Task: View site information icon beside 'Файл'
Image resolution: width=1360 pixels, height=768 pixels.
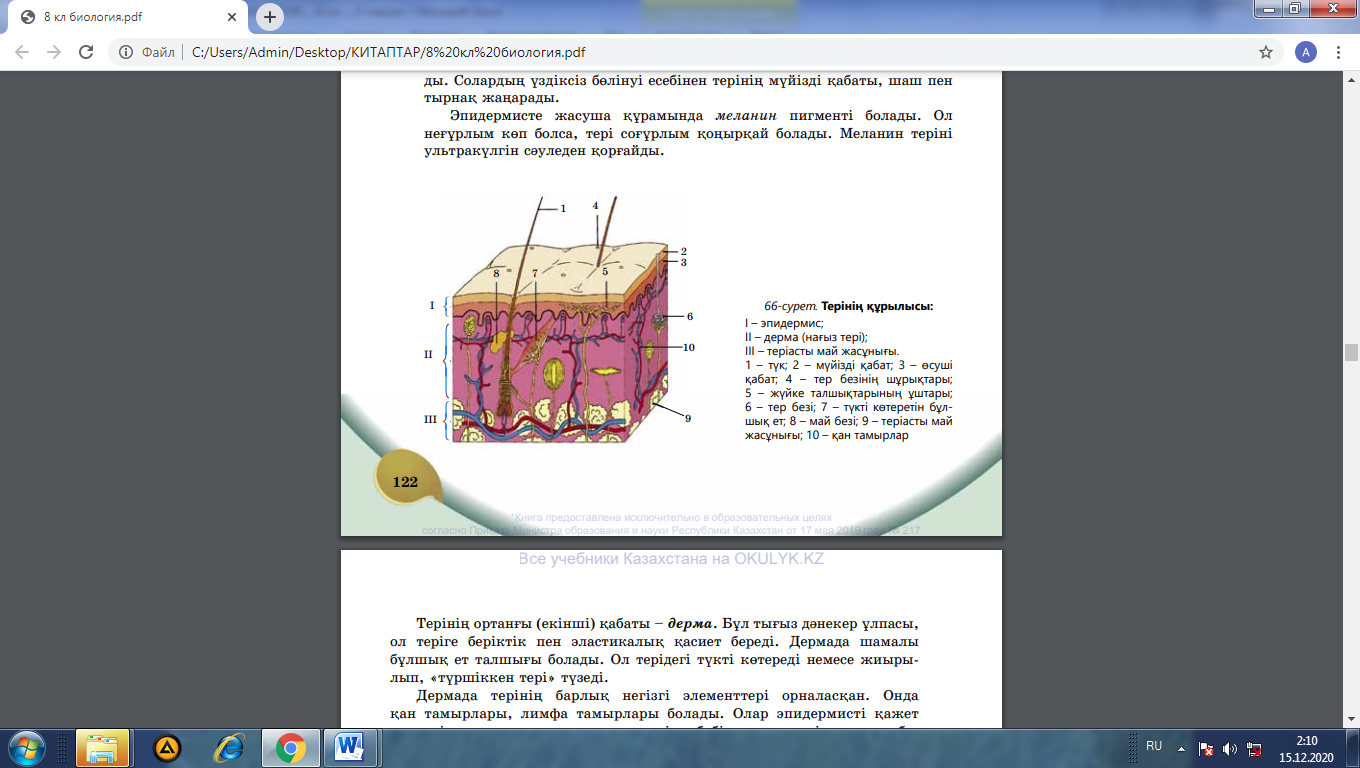Action: (x=125, y=52)
